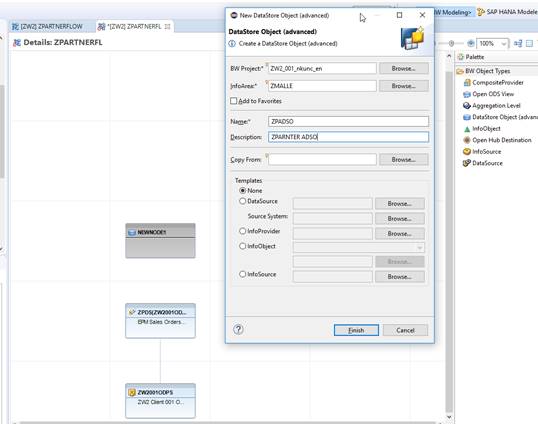The width and height of the screenshot is (538, 424).
Task: Click the zoom slider handle in editor toolbar
Action: (452, 43)
